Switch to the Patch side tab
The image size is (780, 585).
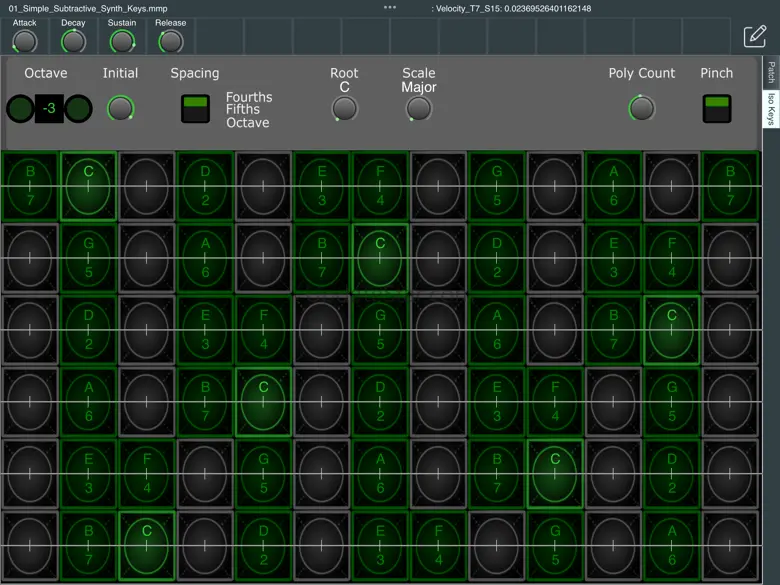(x=771, y=73)
